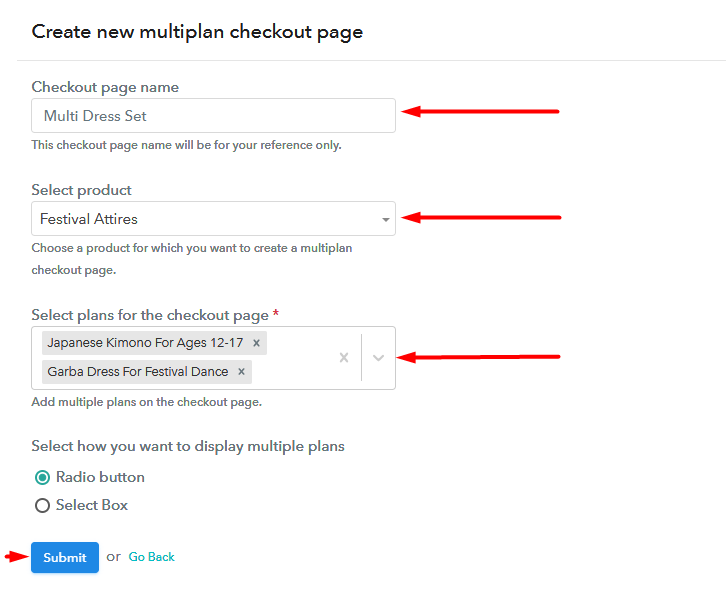This screenshot has width=726, height=589.
Task: Follow the Go Back link
Action: pos(151,557)
